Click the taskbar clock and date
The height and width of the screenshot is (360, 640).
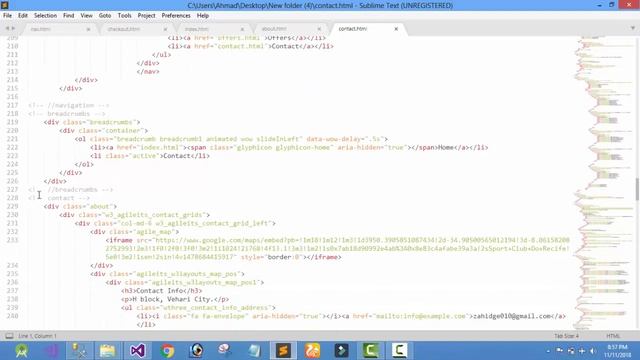pos(617,351)
